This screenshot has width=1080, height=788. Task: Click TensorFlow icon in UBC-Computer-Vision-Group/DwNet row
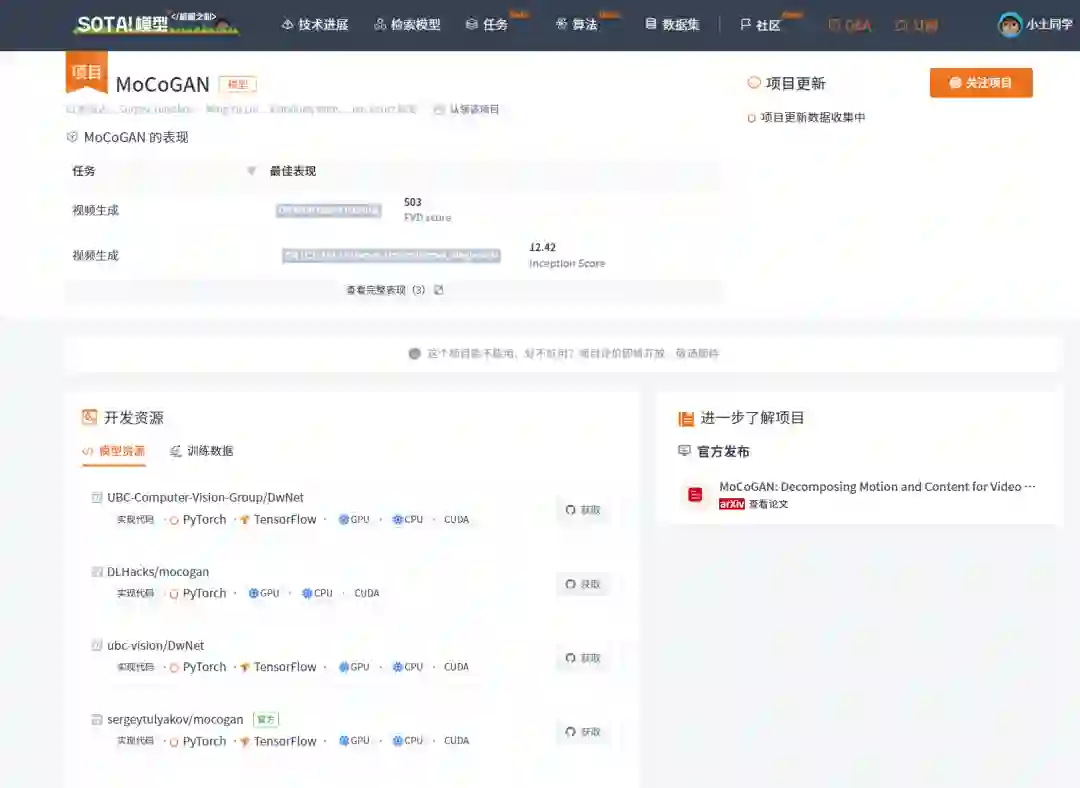point(245,520)
